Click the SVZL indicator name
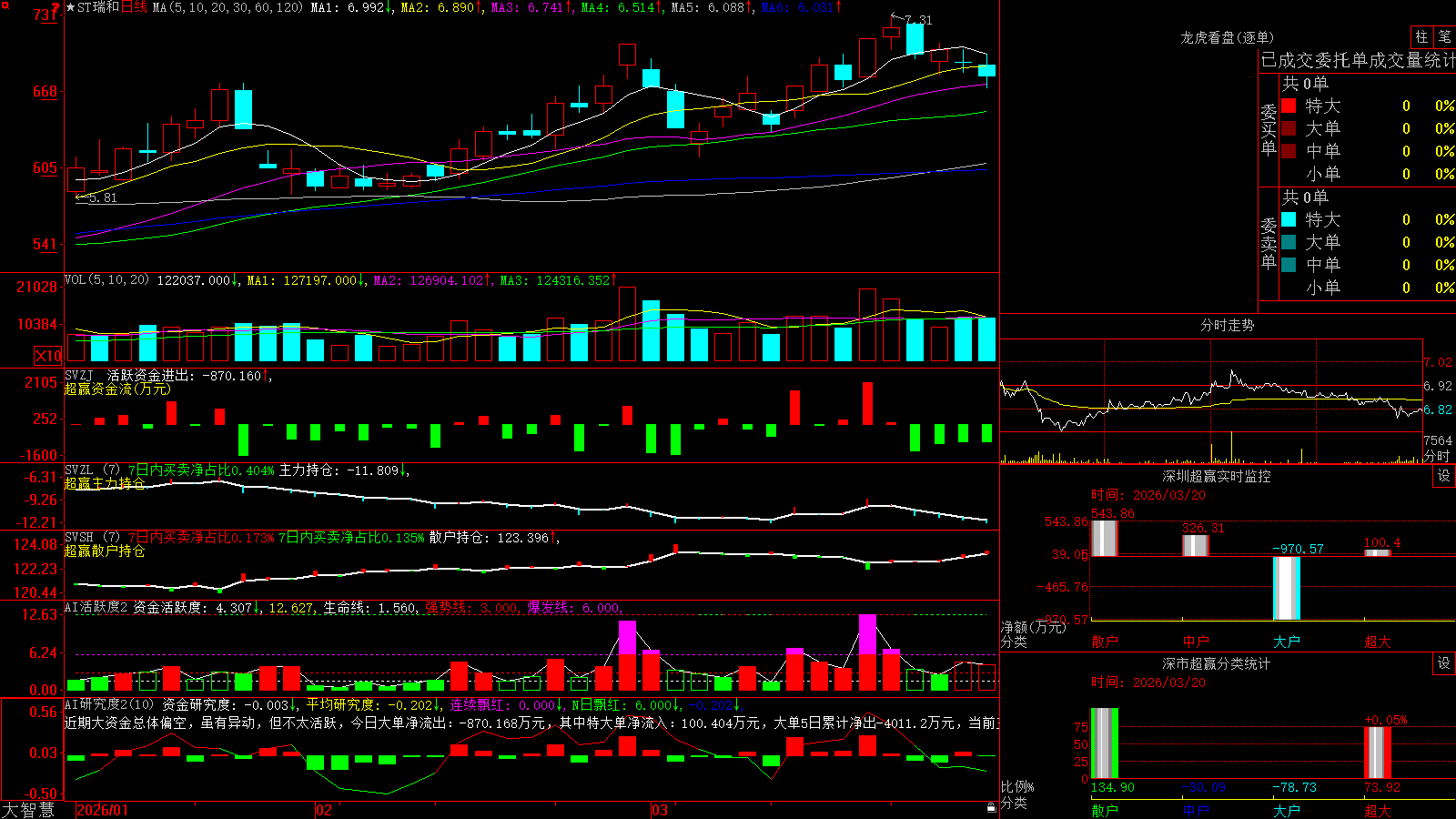Screen dimensions: 1456x819 pyautogui.click(x=79, y=470)
